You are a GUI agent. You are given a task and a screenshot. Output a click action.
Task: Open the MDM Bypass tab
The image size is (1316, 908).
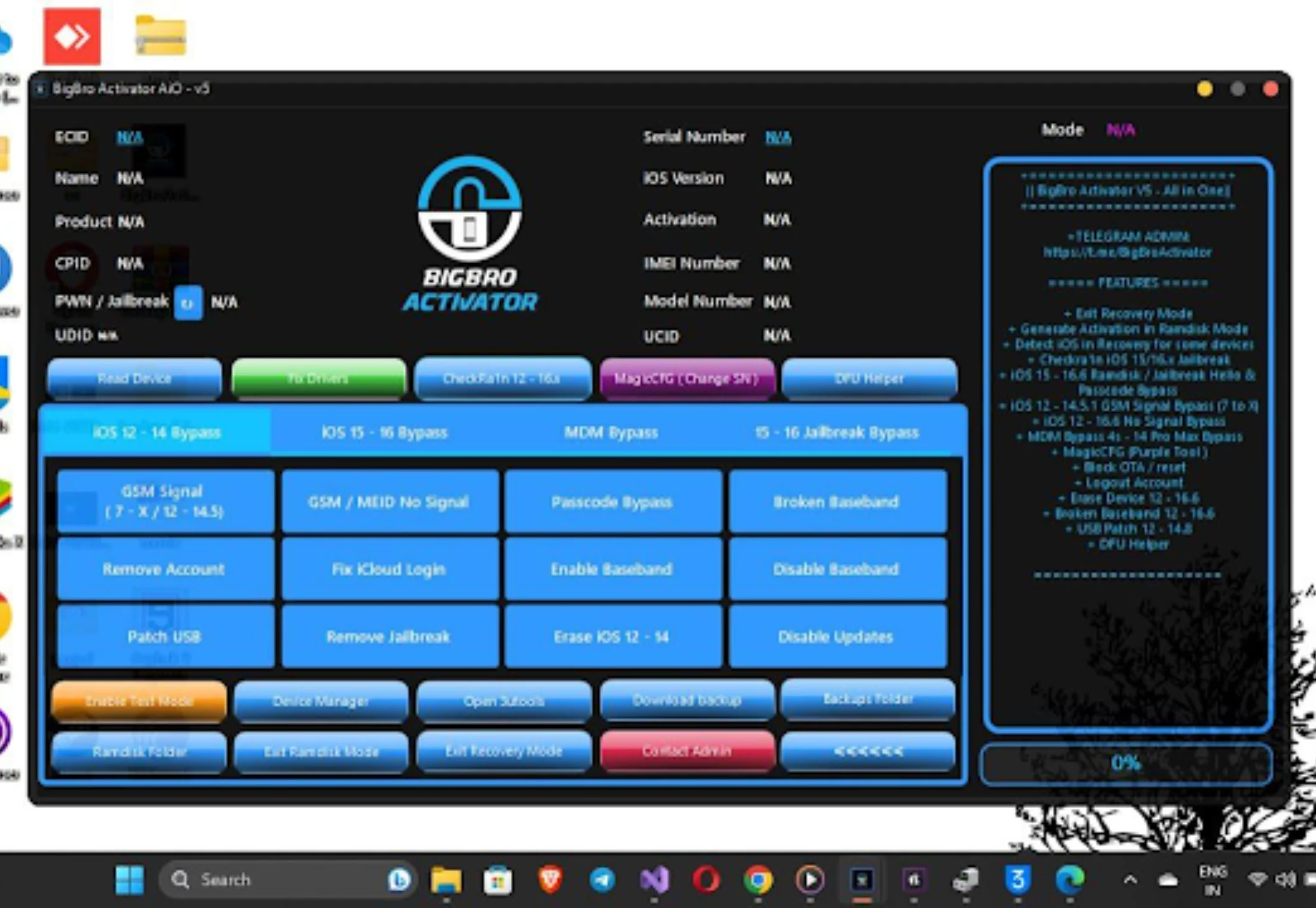[611, 432]
